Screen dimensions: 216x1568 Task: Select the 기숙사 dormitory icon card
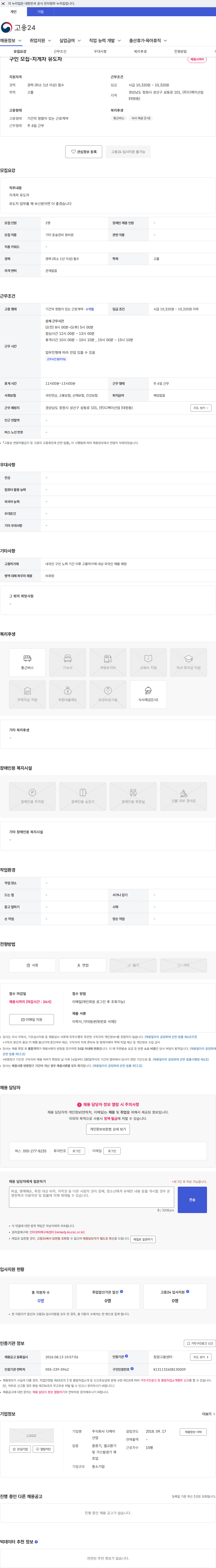click(x=67, y=662)
